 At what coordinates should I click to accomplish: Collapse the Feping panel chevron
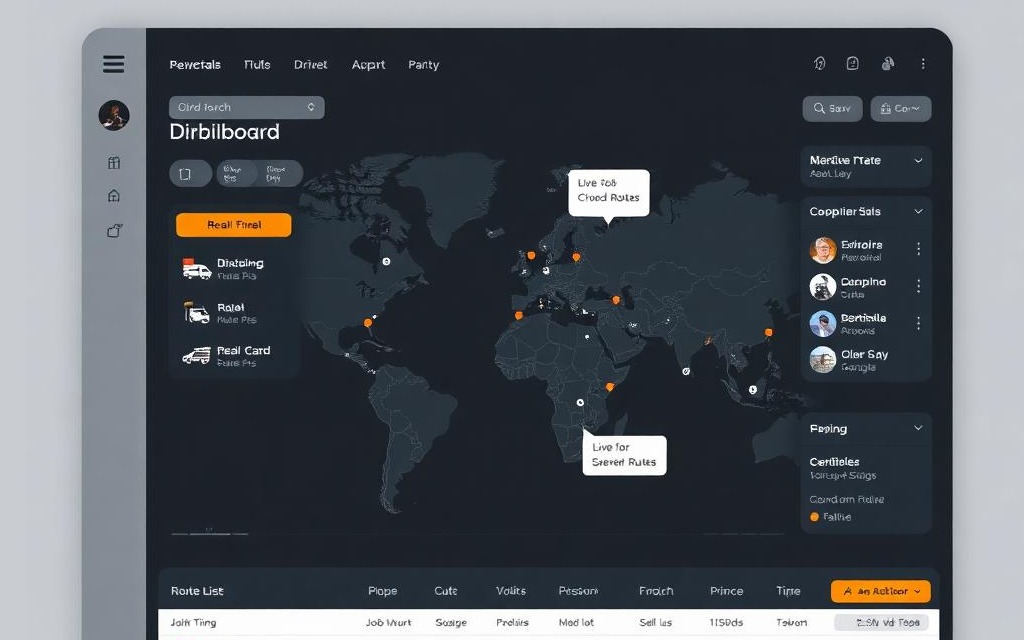[x=918, y=428]
